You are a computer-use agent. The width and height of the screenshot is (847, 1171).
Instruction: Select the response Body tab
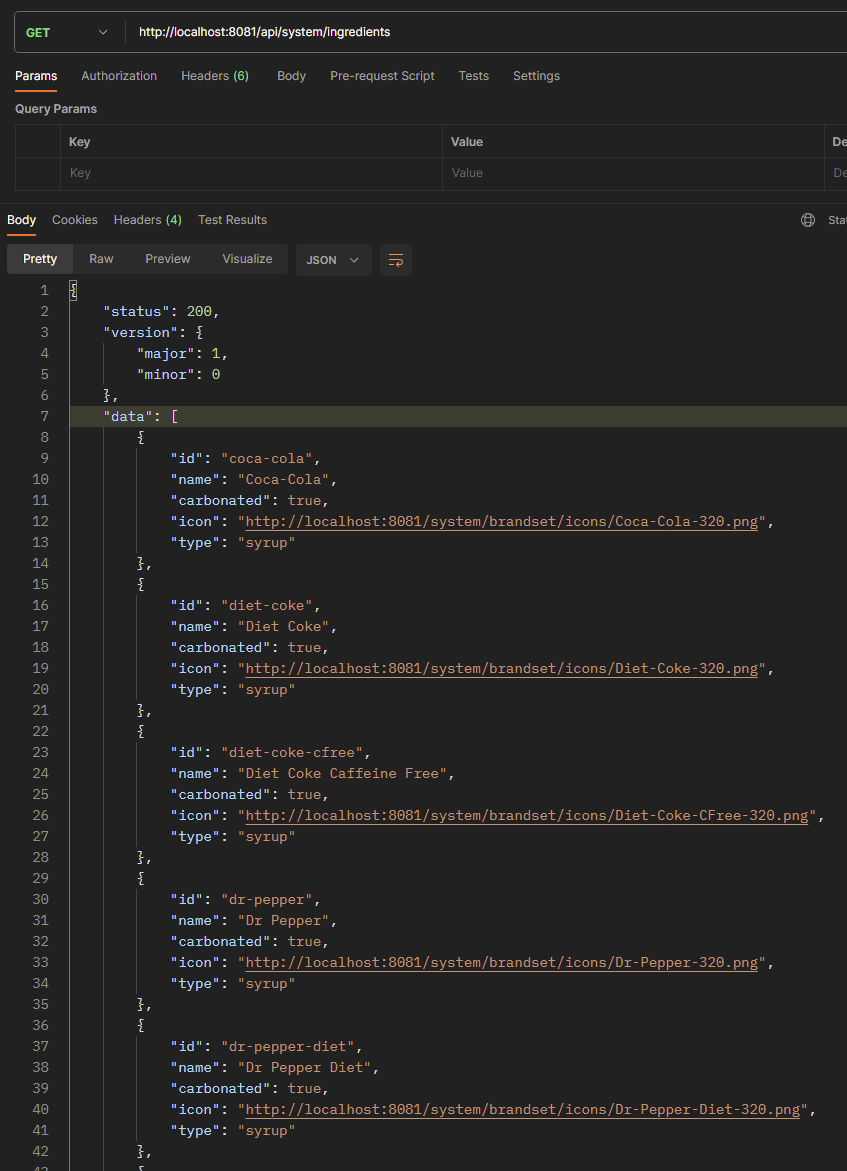pos(22,220)
